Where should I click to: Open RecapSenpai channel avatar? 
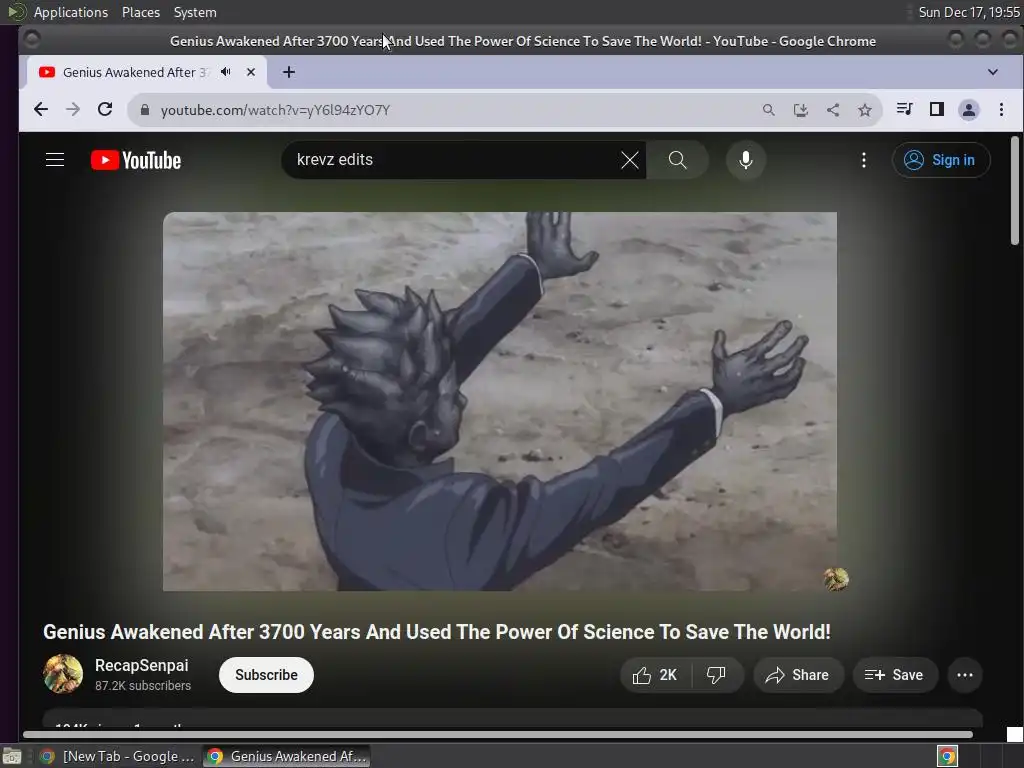[x=63, y=674]
